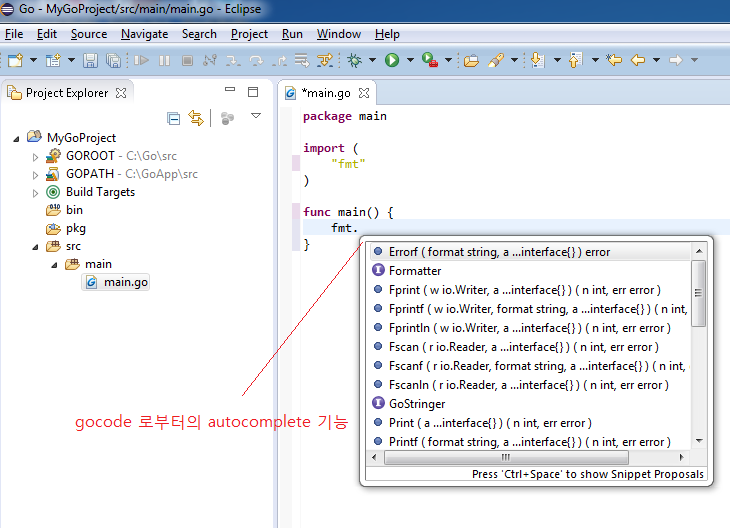Toggle Link with Editor in Project Explorer
Viewport: 730px width, 528px height.
196,118
